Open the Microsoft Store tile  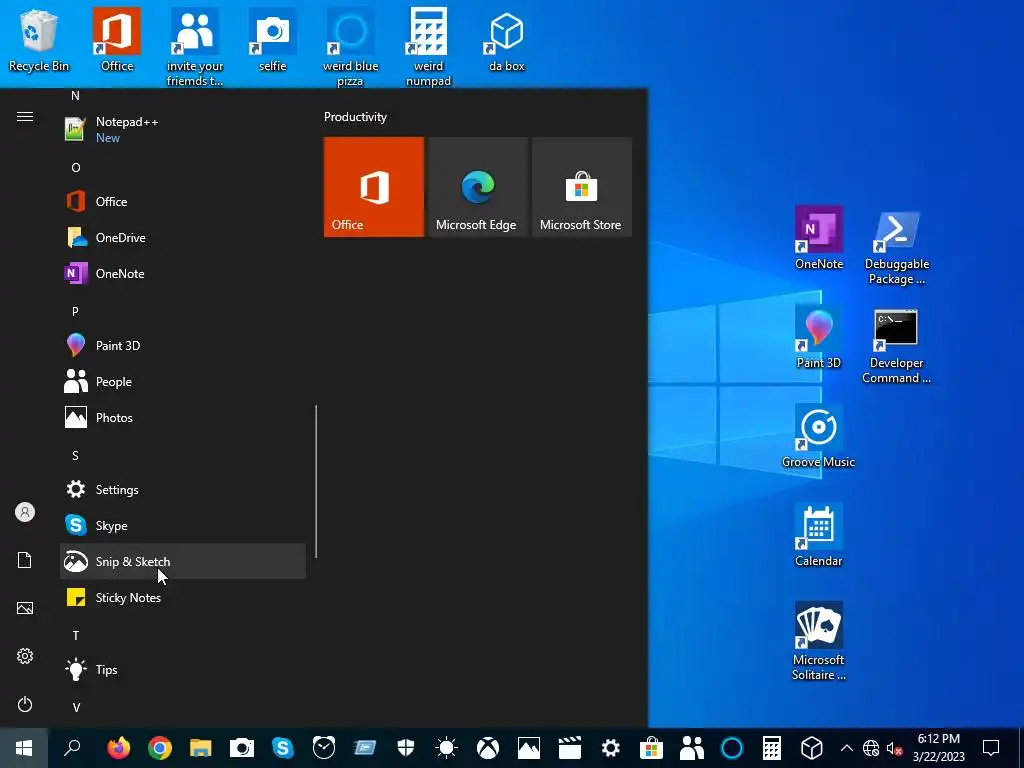[x=582, y=187]
